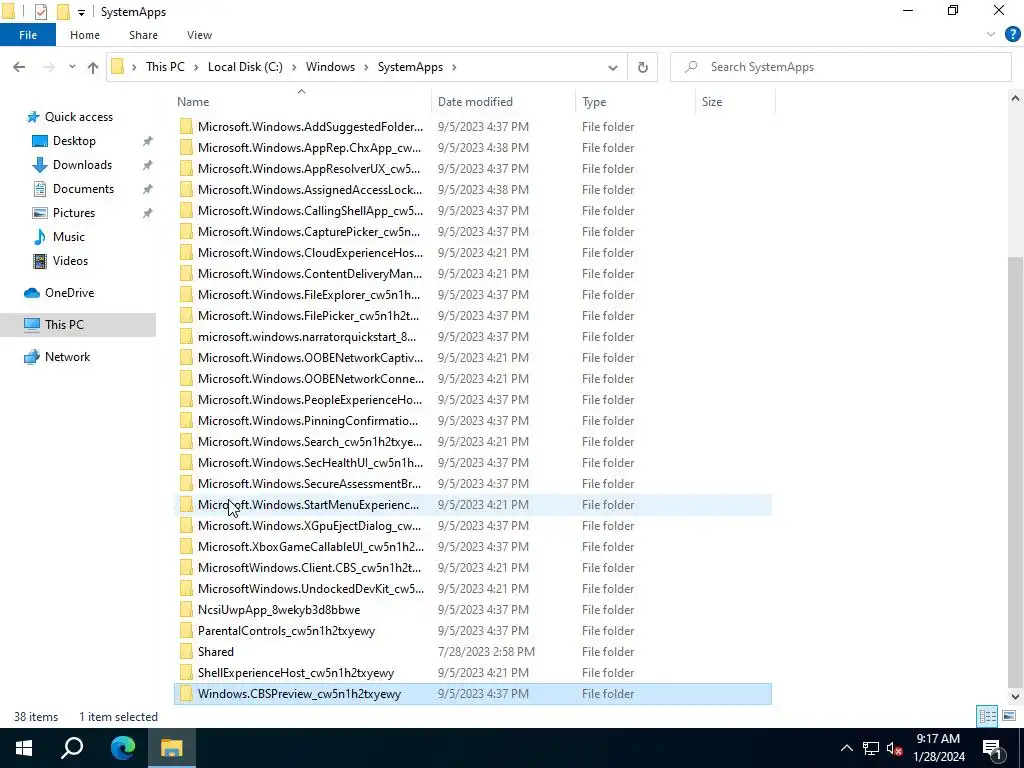Open Pictures in the navigation pane
Image resolution: width=1024 pixels, height=768 pixels.
(x=74, y=213)
